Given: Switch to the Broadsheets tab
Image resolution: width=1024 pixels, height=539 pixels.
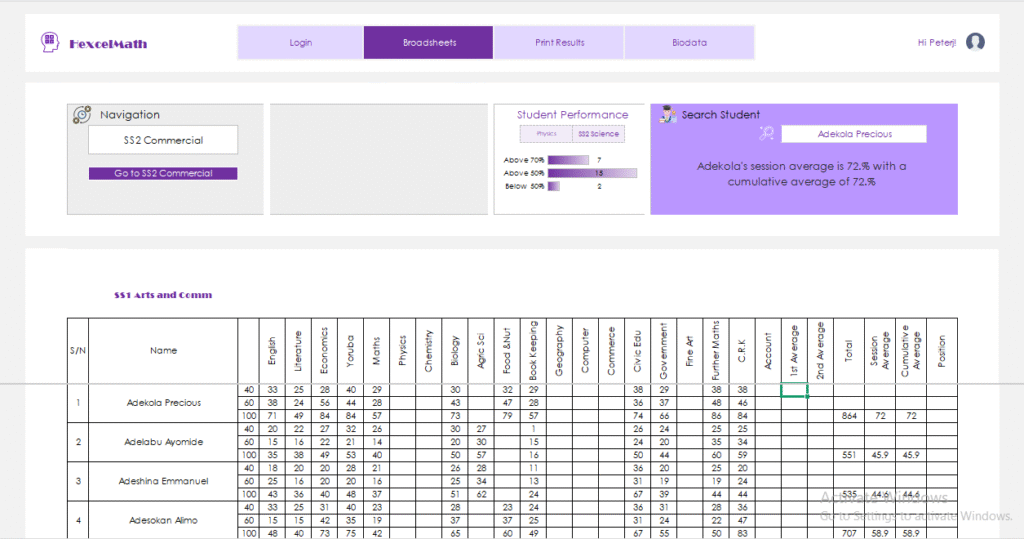Looking at the screenshot, I should pyautogui.click(x=429, y=43).
